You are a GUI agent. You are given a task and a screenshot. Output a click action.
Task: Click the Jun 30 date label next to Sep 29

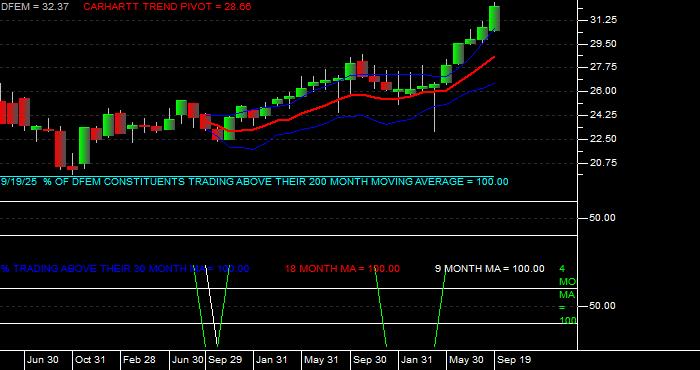tap(188, 360)
